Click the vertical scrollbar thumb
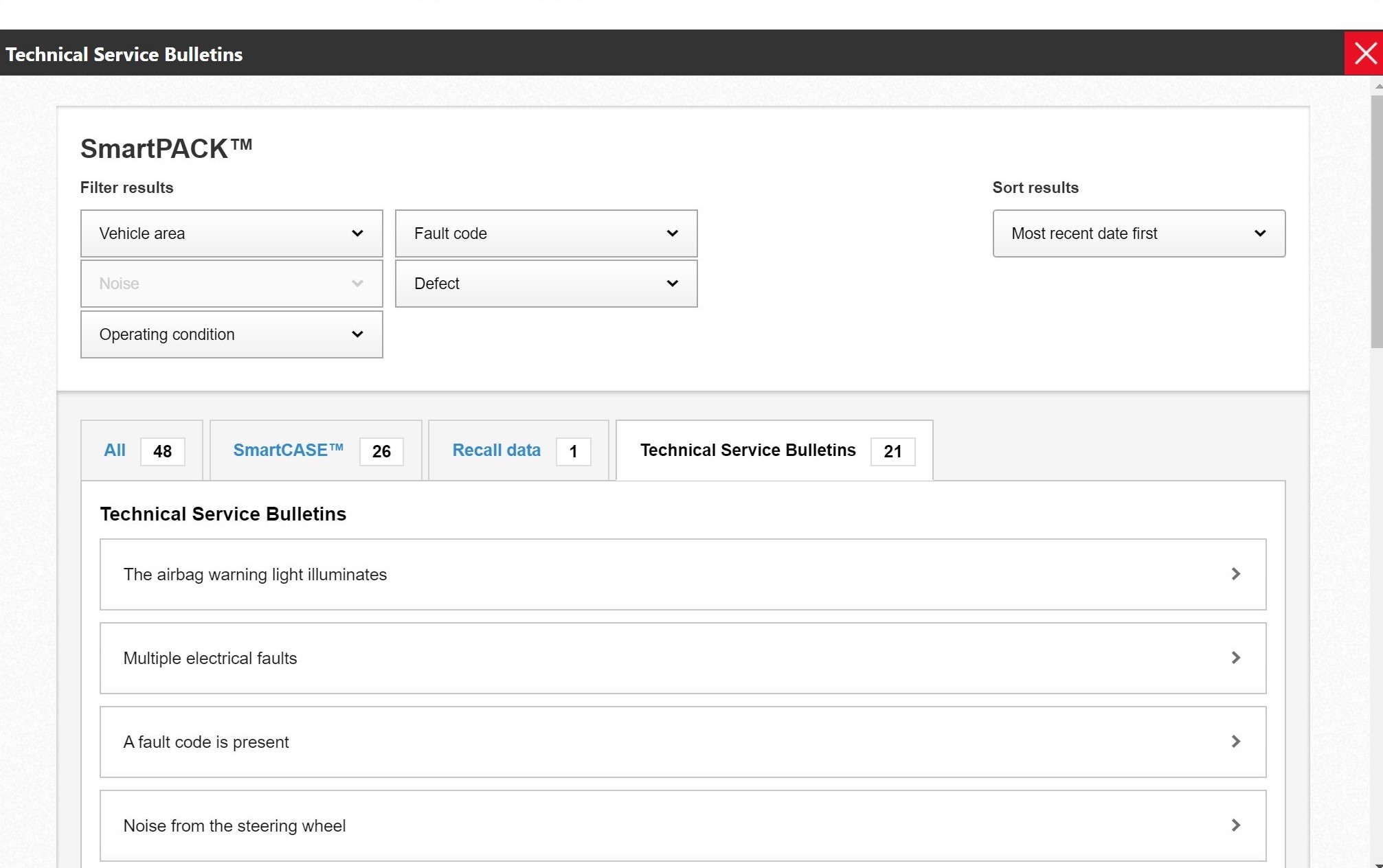1383x868 pixels. click(1377, 222)
